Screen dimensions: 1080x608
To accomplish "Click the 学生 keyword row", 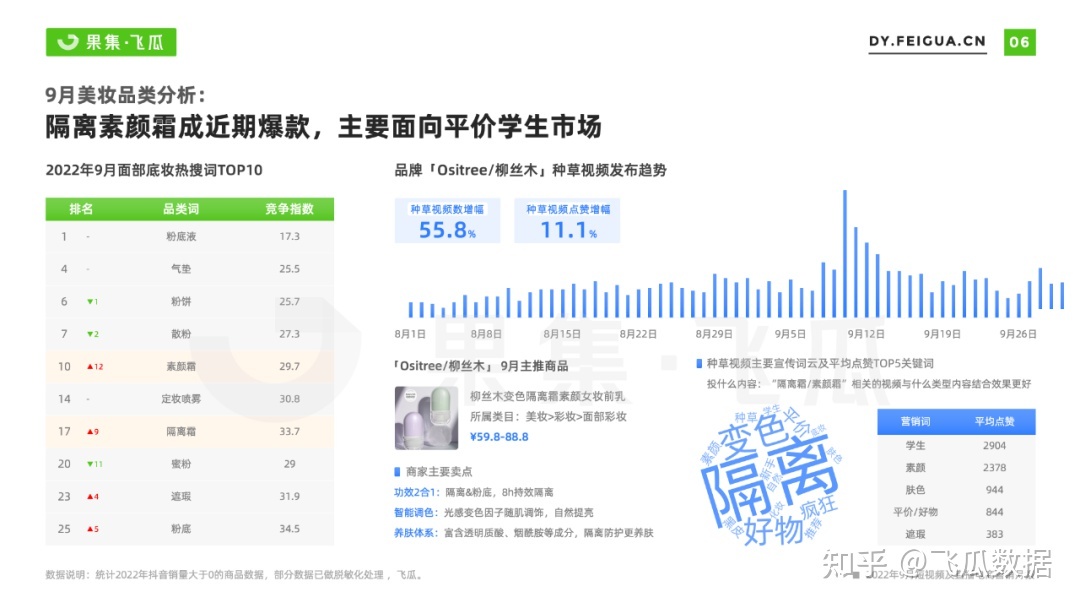I will click(x=956, y=445).
